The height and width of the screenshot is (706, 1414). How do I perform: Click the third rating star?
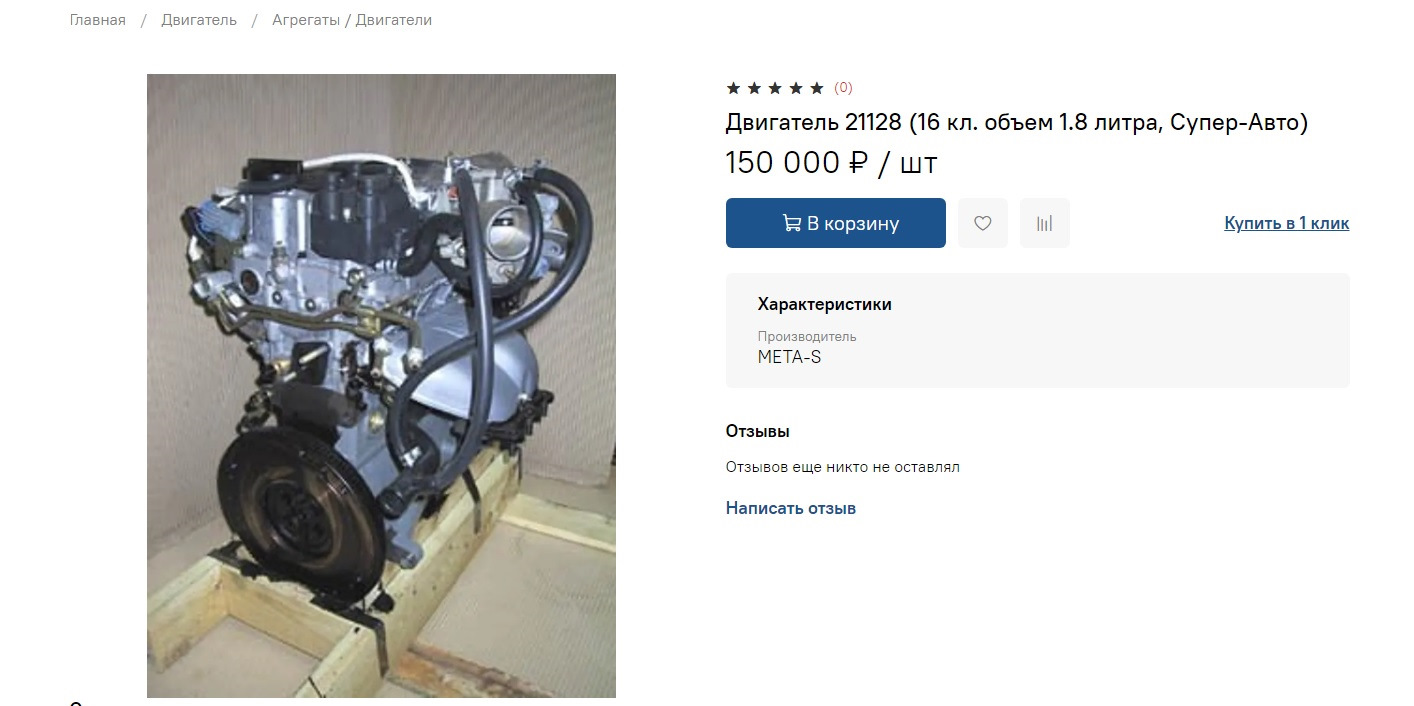[775, 88]
